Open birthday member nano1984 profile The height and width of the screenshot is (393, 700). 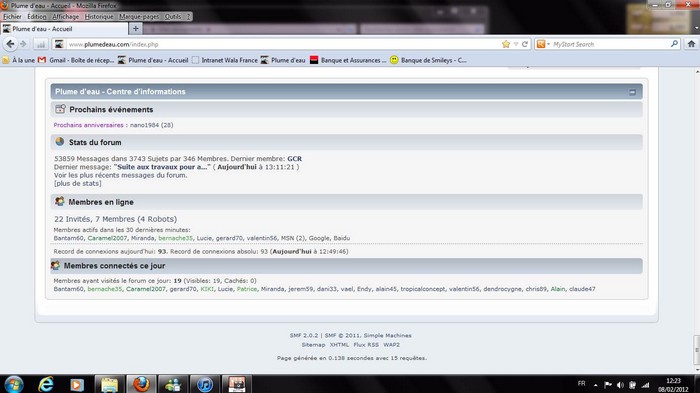pos(144,125)
